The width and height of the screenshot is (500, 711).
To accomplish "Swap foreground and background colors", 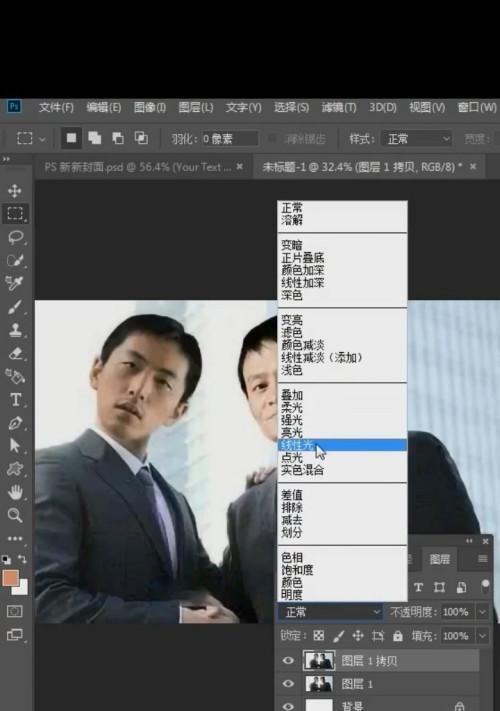I will pos(22,559).
